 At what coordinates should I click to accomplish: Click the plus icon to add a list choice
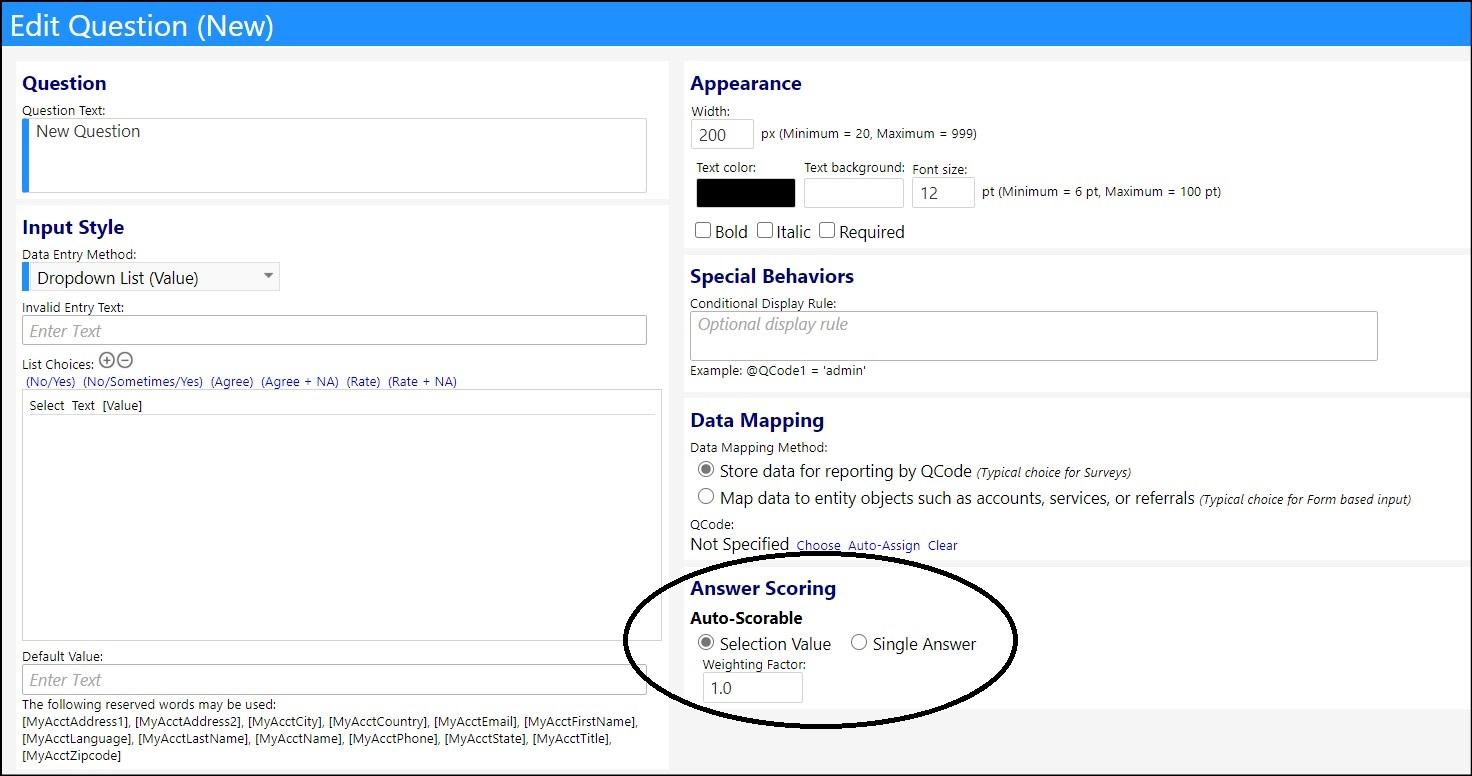(x=107, y=361)
